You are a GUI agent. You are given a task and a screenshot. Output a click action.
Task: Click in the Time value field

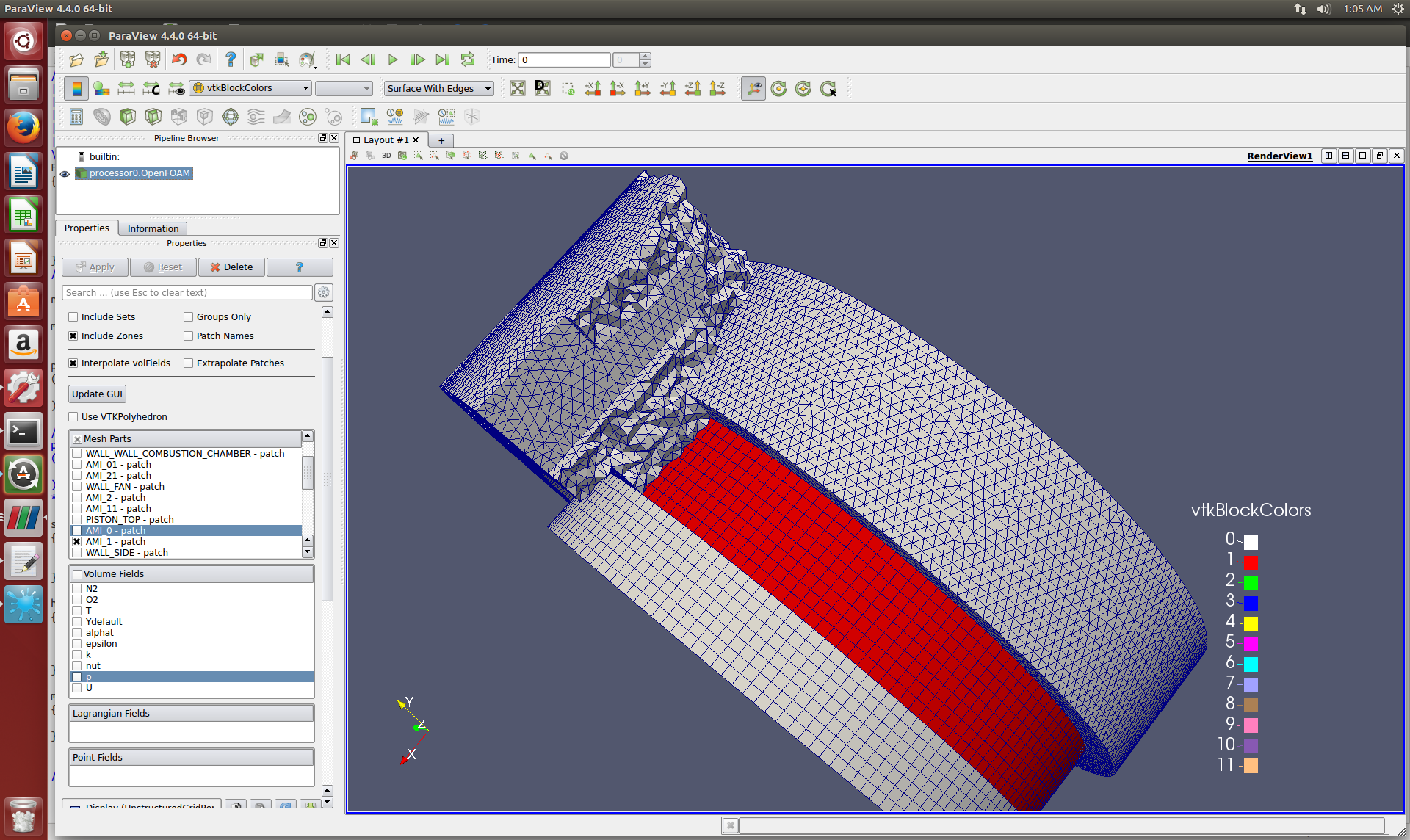tap(564, 60)
